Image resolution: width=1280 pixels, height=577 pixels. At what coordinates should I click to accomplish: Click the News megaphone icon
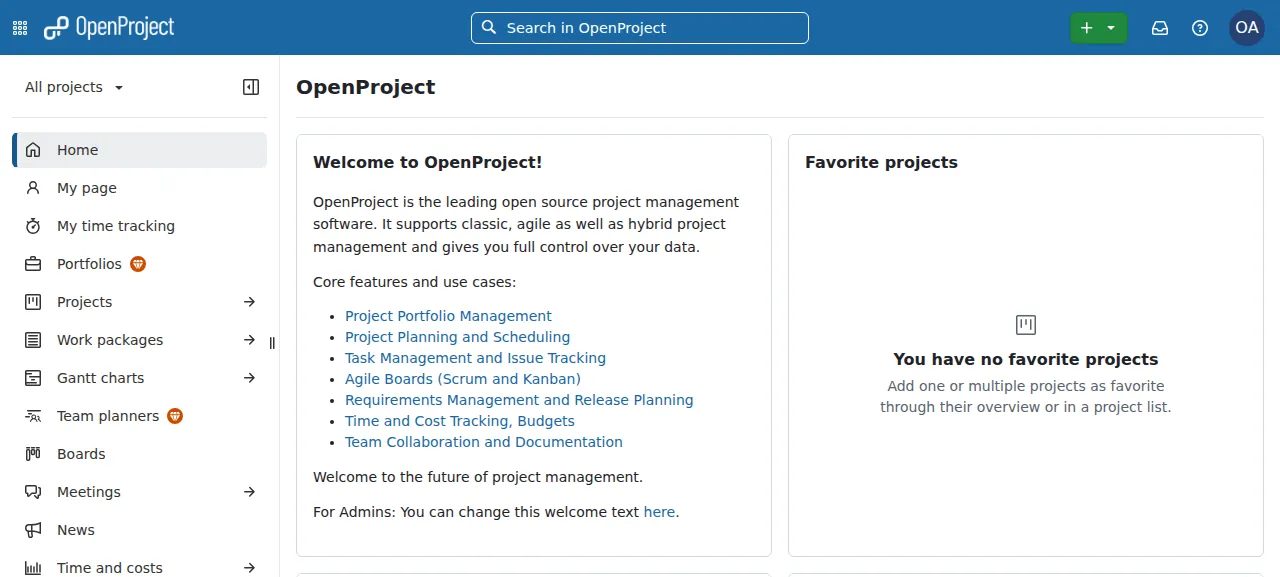[x=33, y=530]
